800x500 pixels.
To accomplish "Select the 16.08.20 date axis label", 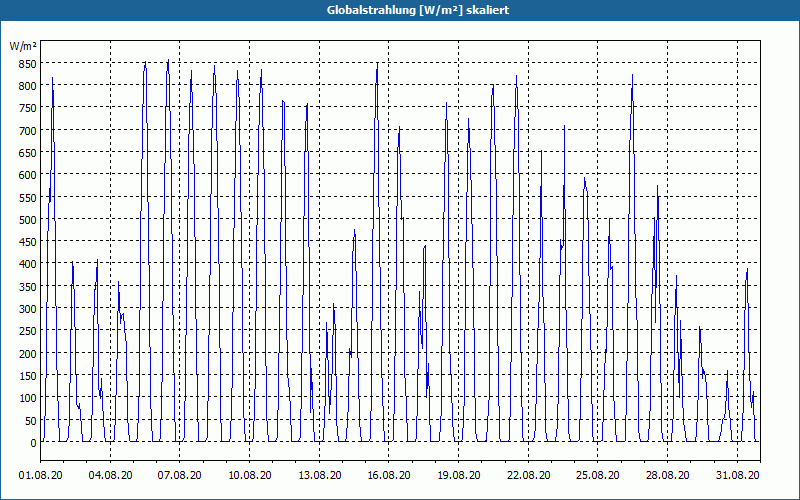I will 389,475.
